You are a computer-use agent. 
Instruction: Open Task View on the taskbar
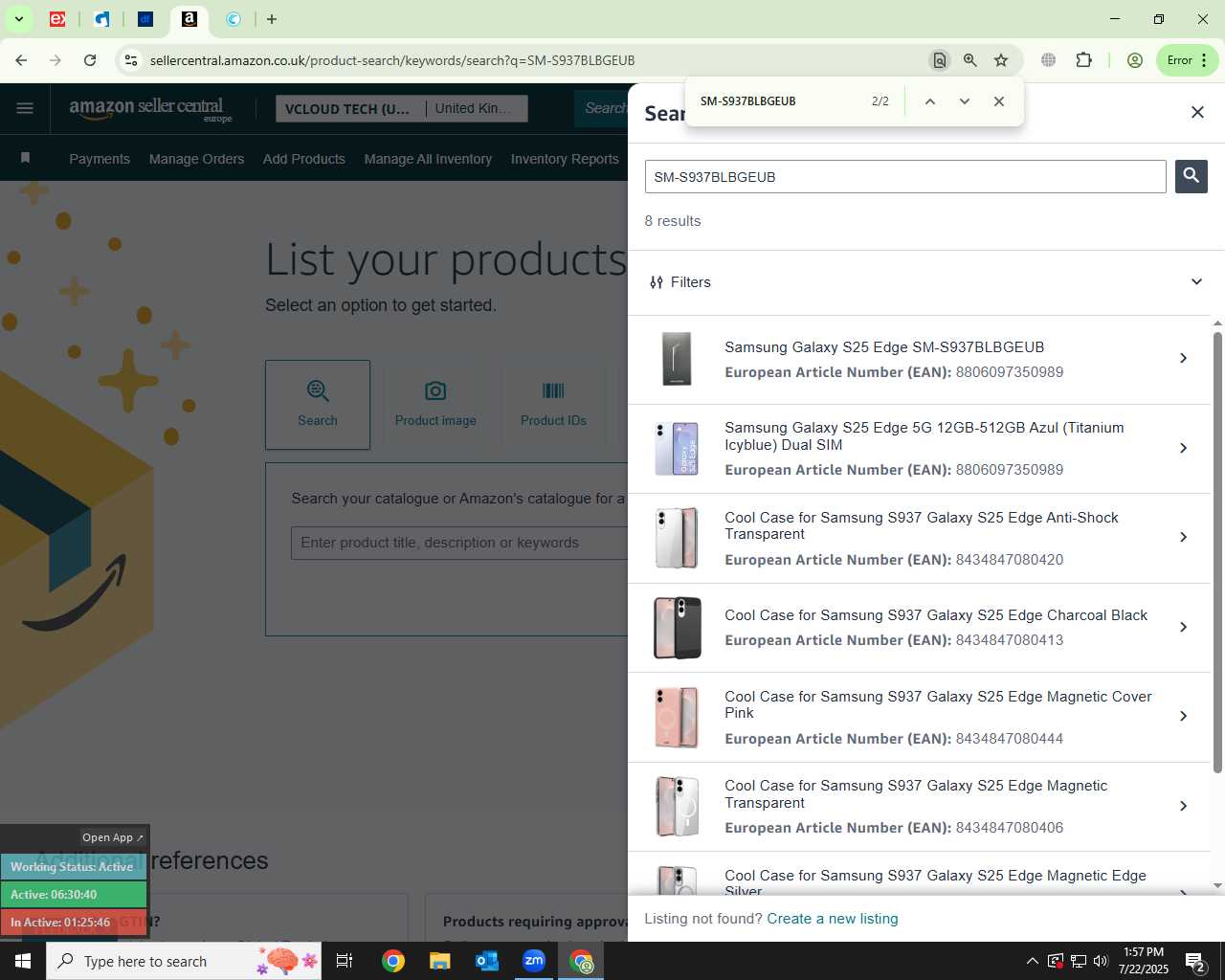[345, 961]
